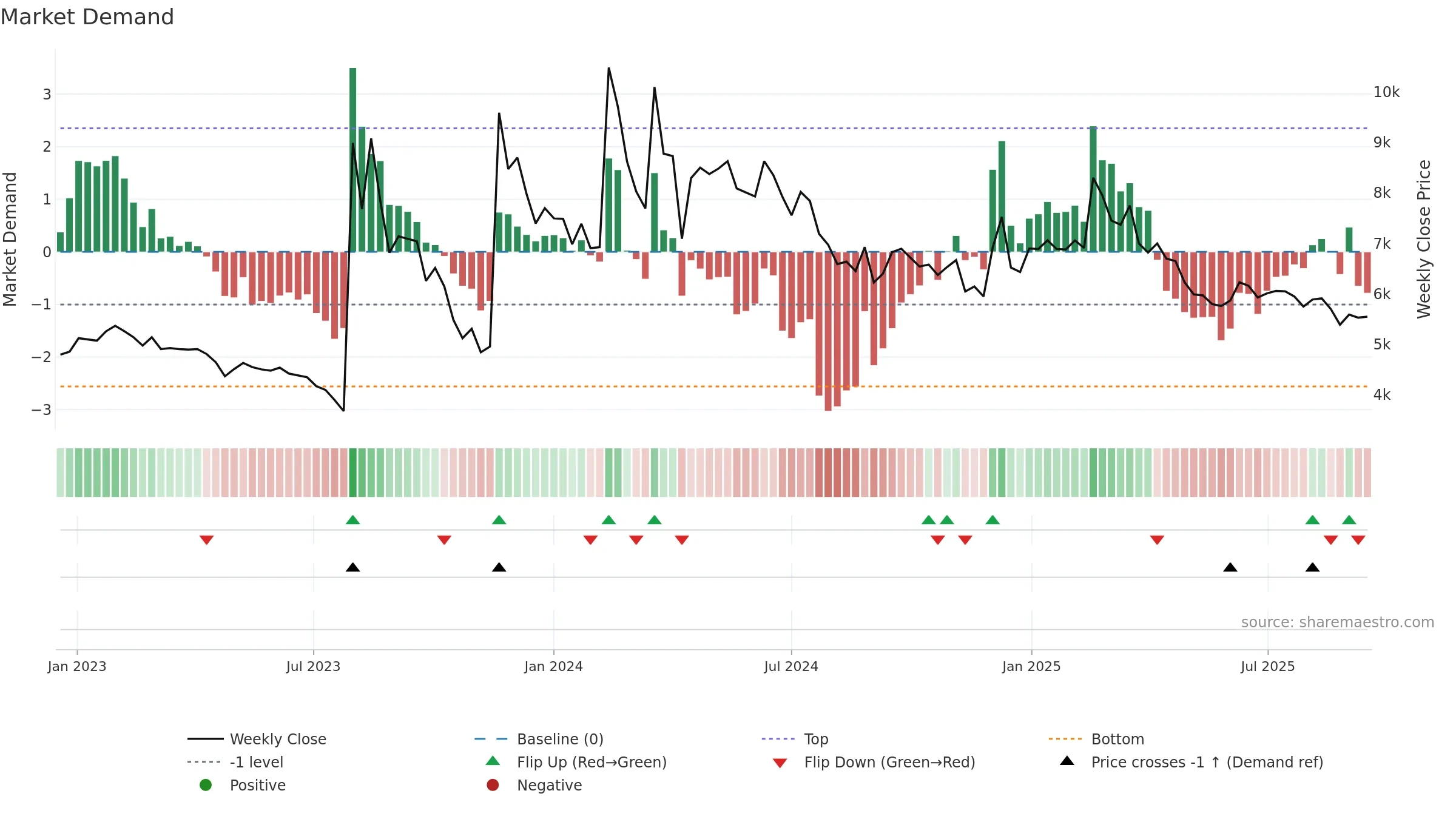Click the tallest green demand bar above 3
The height and width of the screenshot is (819, 1456).
coord(352,160)
